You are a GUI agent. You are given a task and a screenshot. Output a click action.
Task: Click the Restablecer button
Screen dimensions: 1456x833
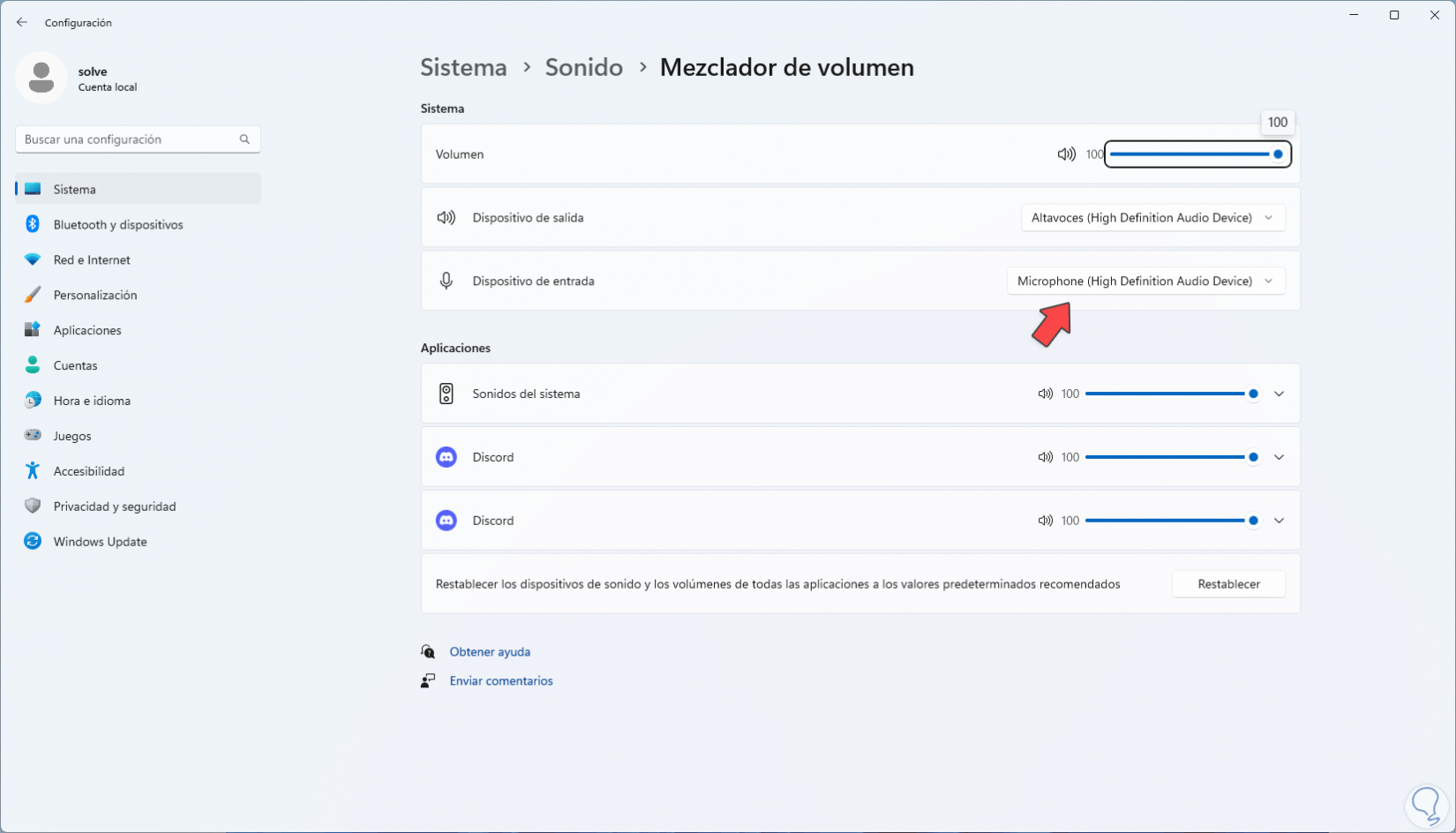click(x=1228, y=584)
